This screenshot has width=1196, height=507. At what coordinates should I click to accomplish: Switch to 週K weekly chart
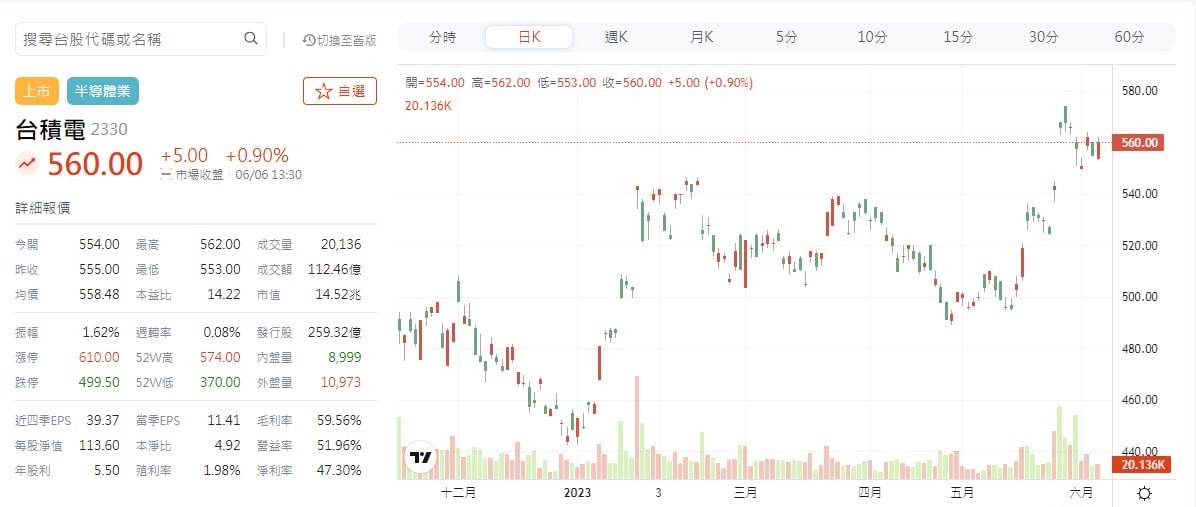point(616,37)
